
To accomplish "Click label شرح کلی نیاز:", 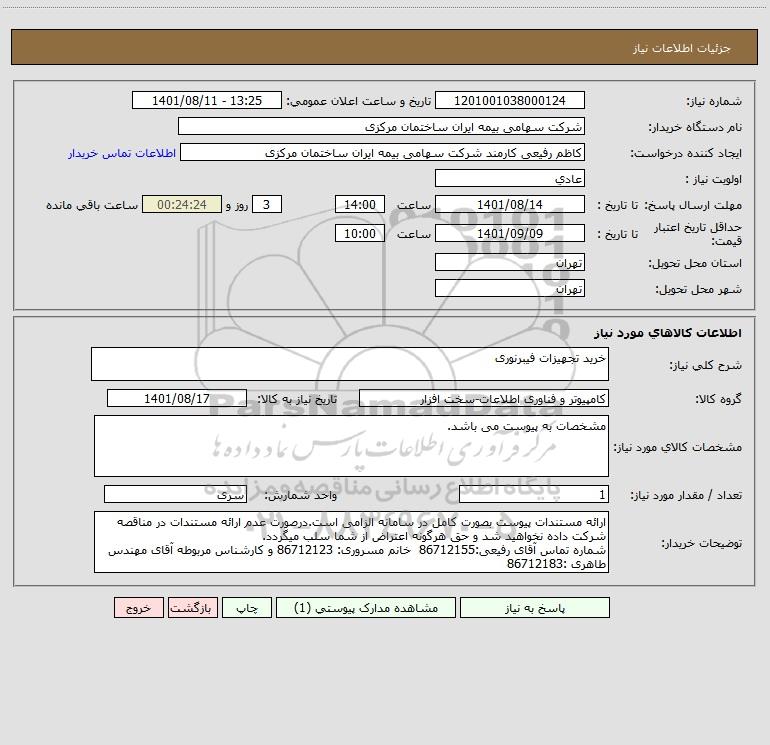I will [706, 365].
